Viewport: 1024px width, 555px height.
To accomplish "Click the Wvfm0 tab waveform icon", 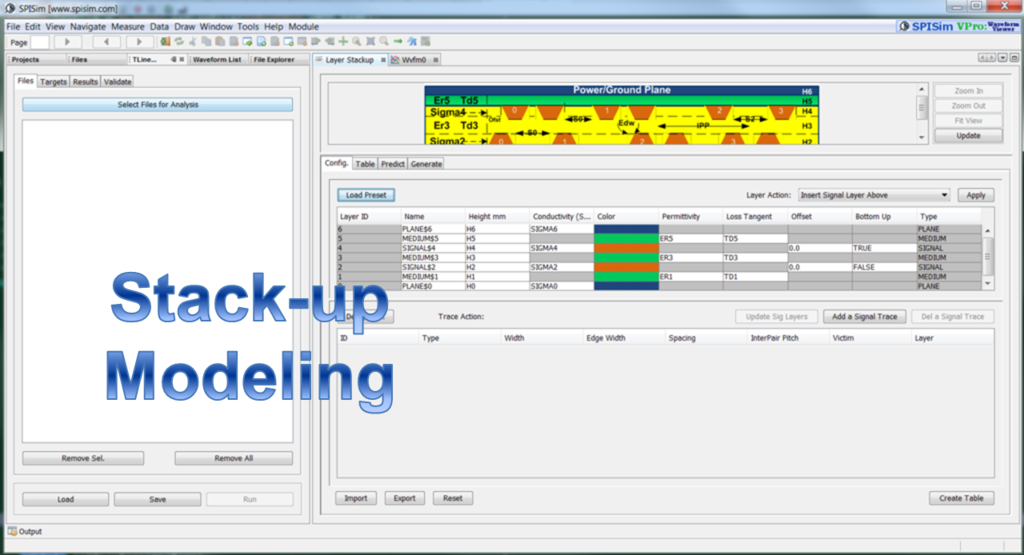I will coord(394,60).
